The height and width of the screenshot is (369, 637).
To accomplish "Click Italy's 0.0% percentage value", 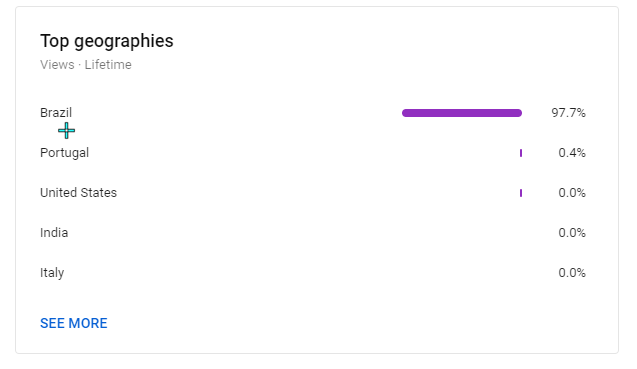I will point(572,273).
